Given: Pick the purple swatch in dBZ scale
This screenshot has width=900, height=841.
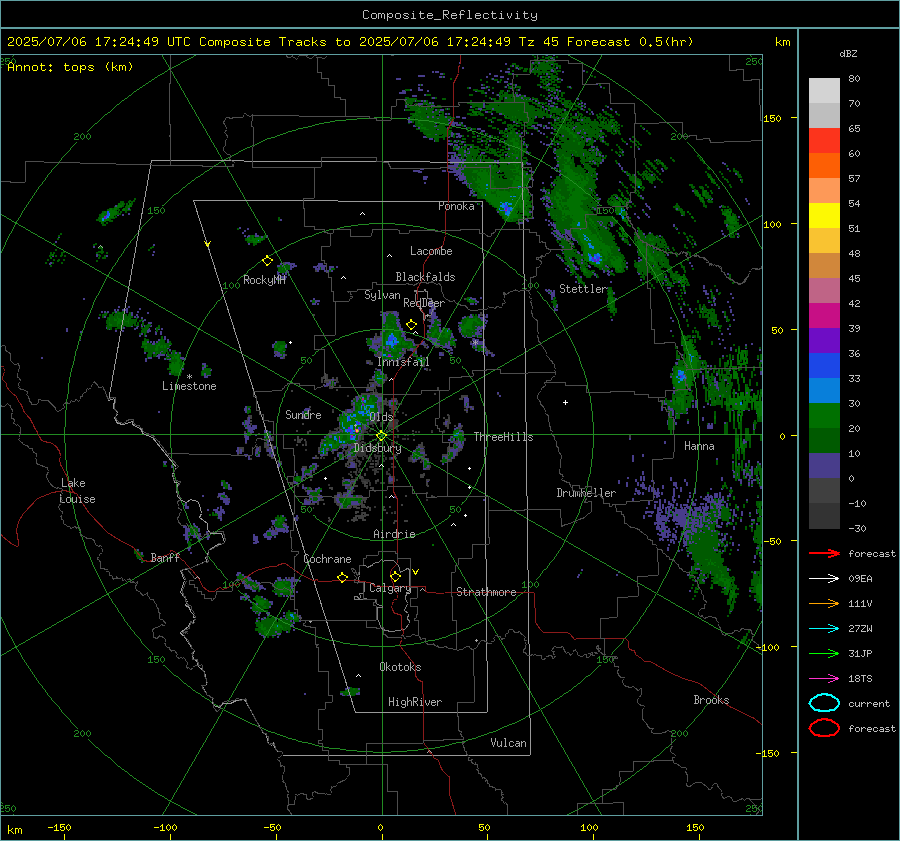Looking at the screenshot, I should coord(824,340).
